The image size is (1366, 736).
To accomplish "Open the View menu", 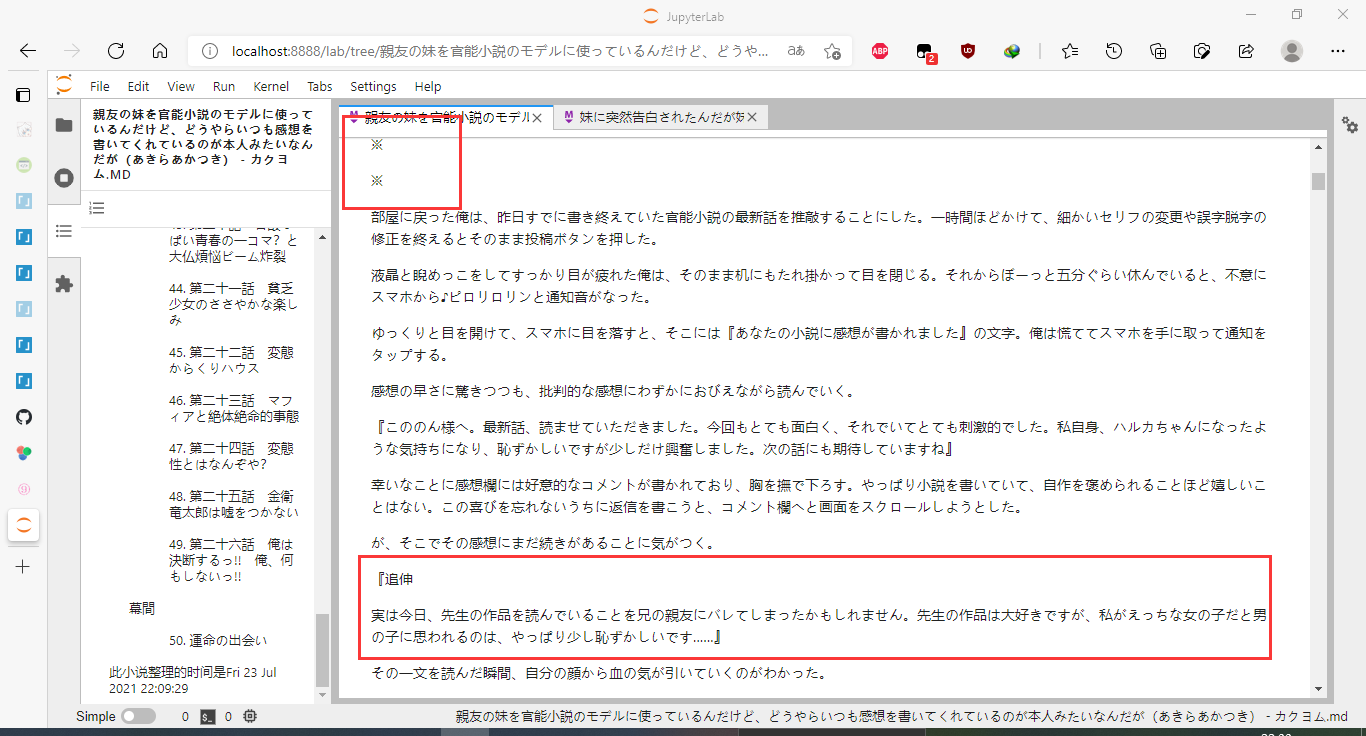I will tap(181, 87).
